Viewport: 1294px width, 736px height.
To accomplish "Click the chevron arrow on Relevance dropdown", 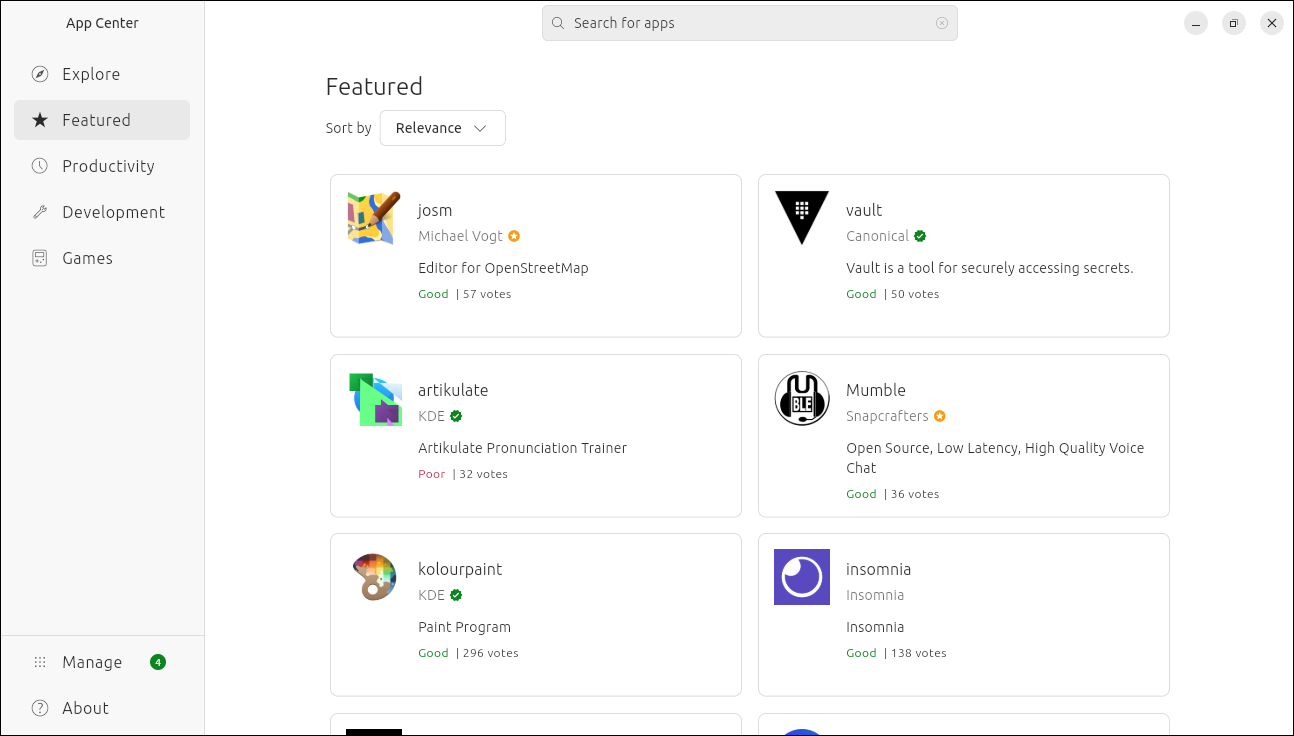I will [x=480, y=128].
